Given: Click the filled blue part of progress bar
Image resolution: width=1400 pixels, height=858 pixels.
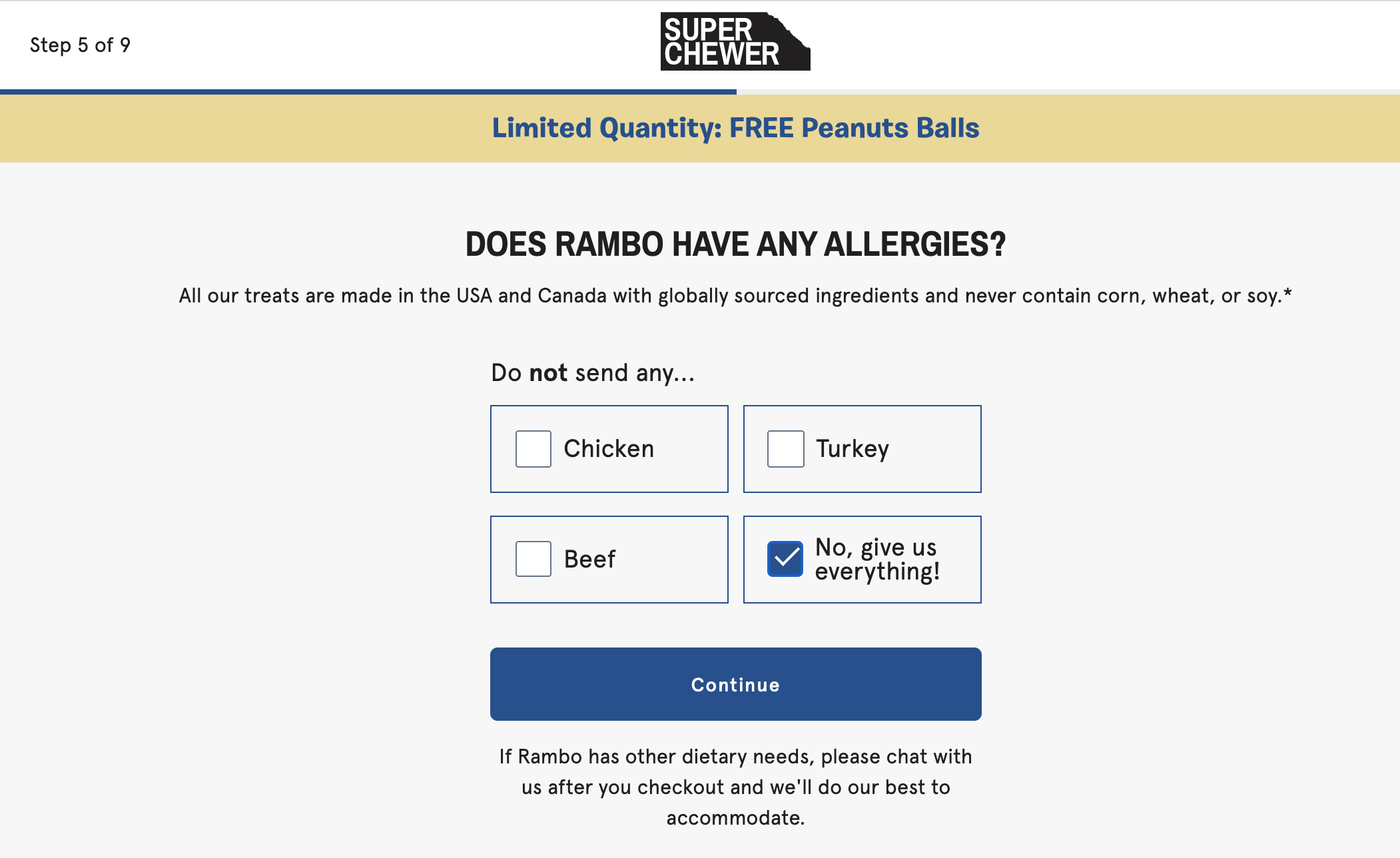Looking at the screenshot, I should point(368,92).
